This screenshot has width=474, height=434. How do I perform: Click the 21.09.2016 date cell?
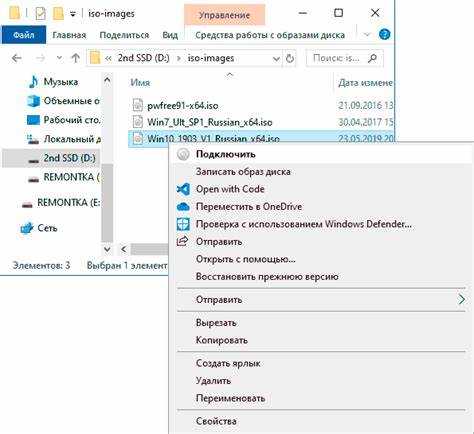point(366,105)
